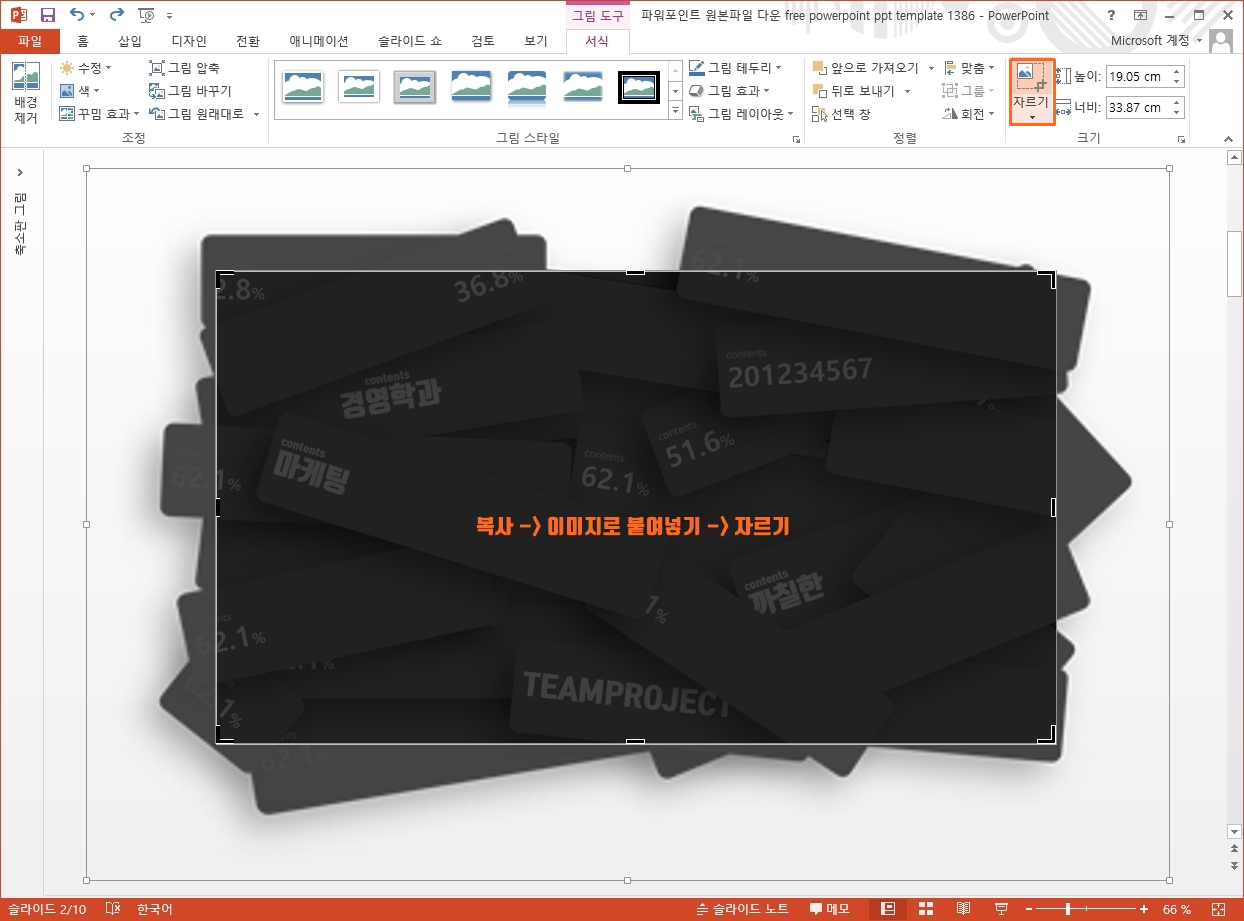Apply the black double-frame picture style
This screenshot has height=921, width=1244.
[639, 87]
